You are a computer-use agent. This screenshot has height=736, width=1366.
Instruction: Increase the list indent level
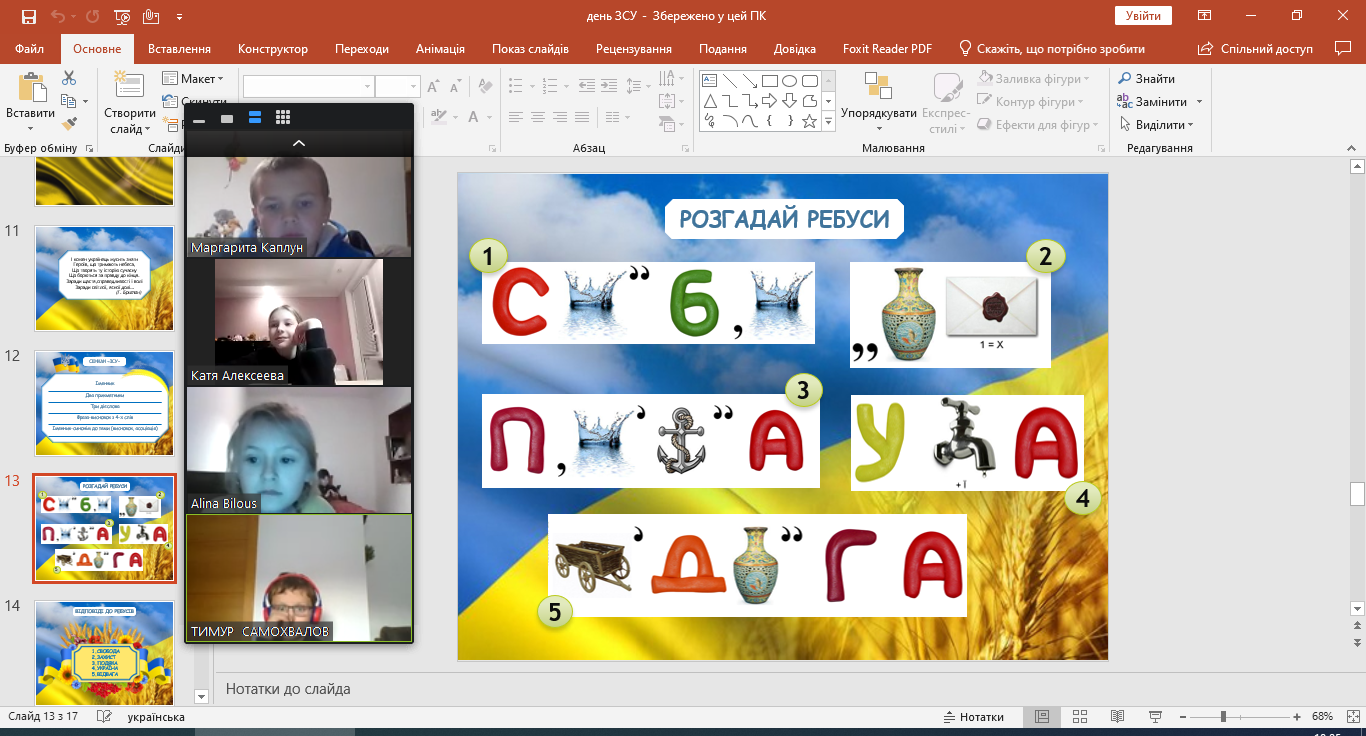tap(610, 86)
